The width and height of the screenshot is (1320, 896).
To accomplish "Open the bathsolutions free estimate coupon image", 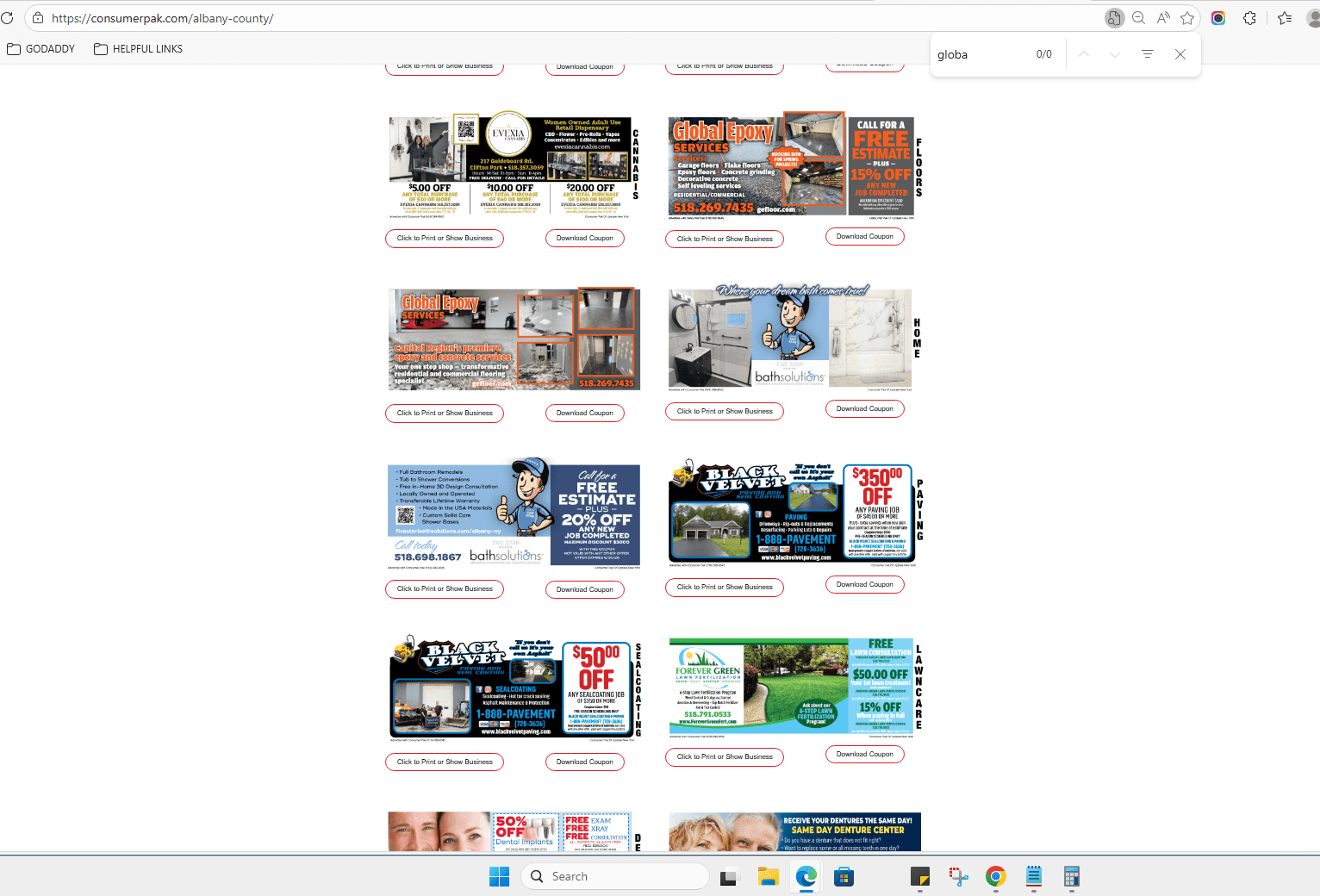I will (514, 514).
